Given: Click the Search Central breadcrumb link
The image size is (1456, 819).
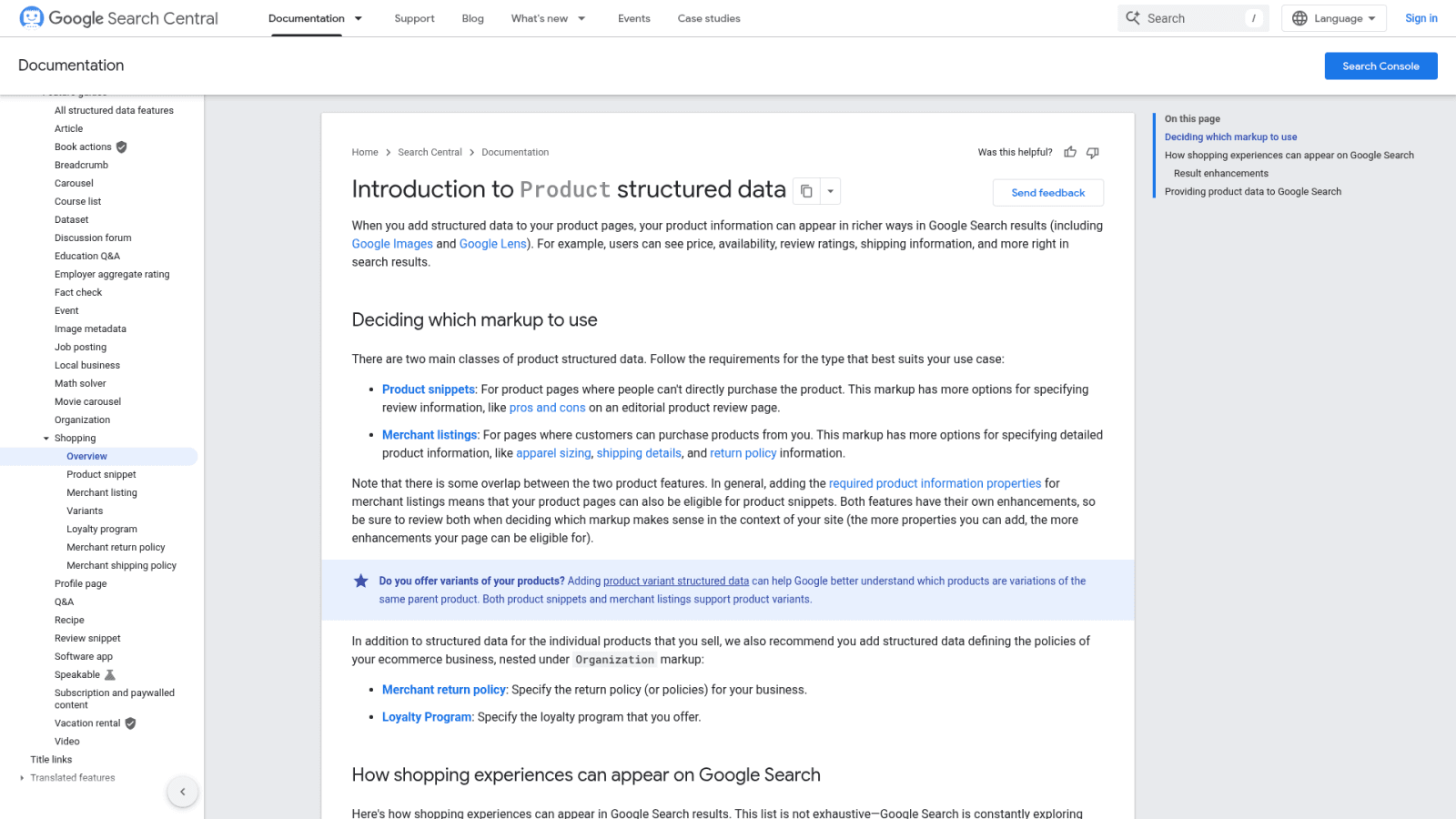Looking at the screenshot, I should point(430,152).
